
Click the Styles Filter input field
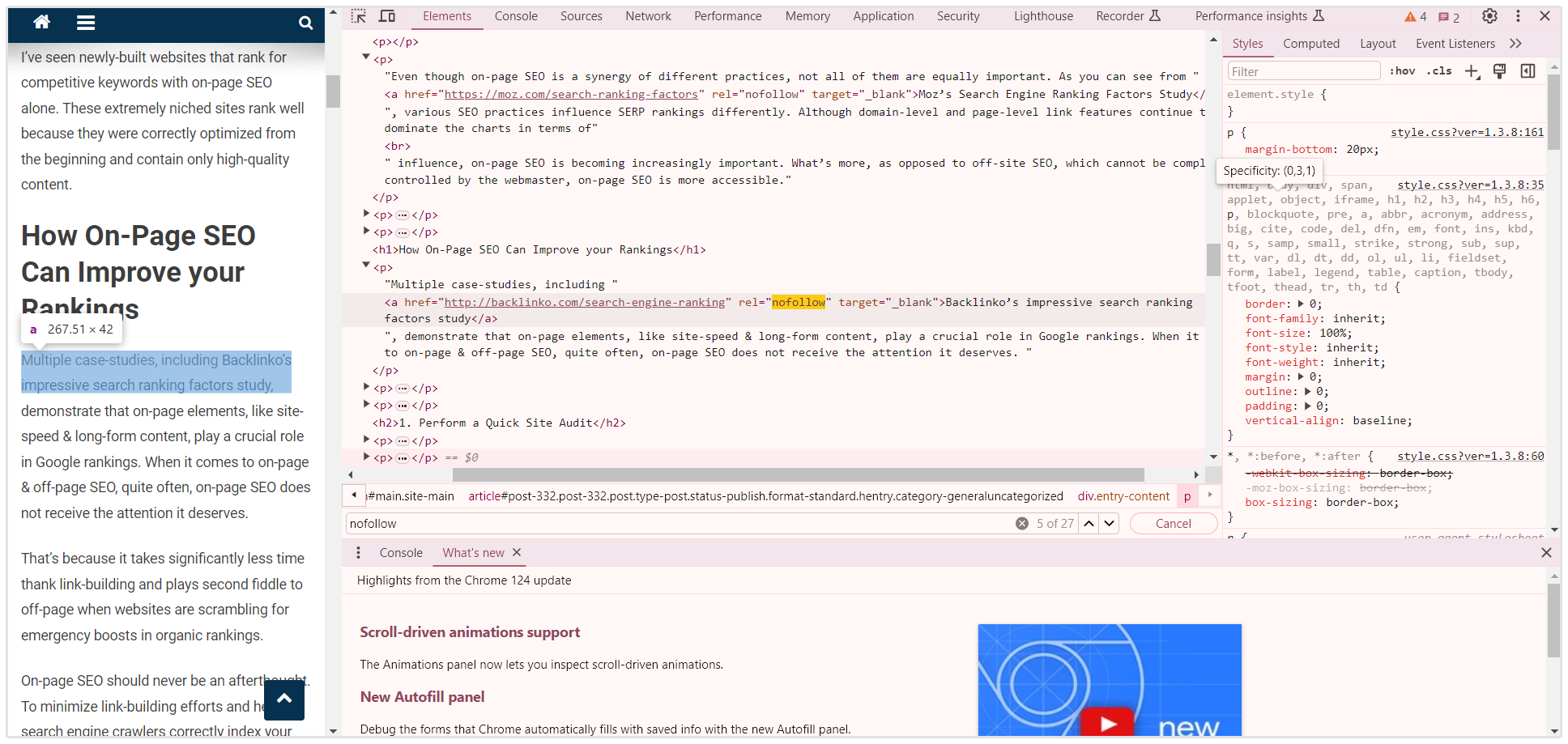1303,71
